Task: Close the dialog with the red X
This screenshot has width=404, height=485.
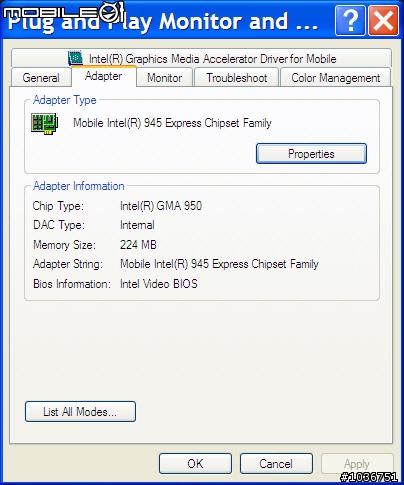Action: coord(383,21)
